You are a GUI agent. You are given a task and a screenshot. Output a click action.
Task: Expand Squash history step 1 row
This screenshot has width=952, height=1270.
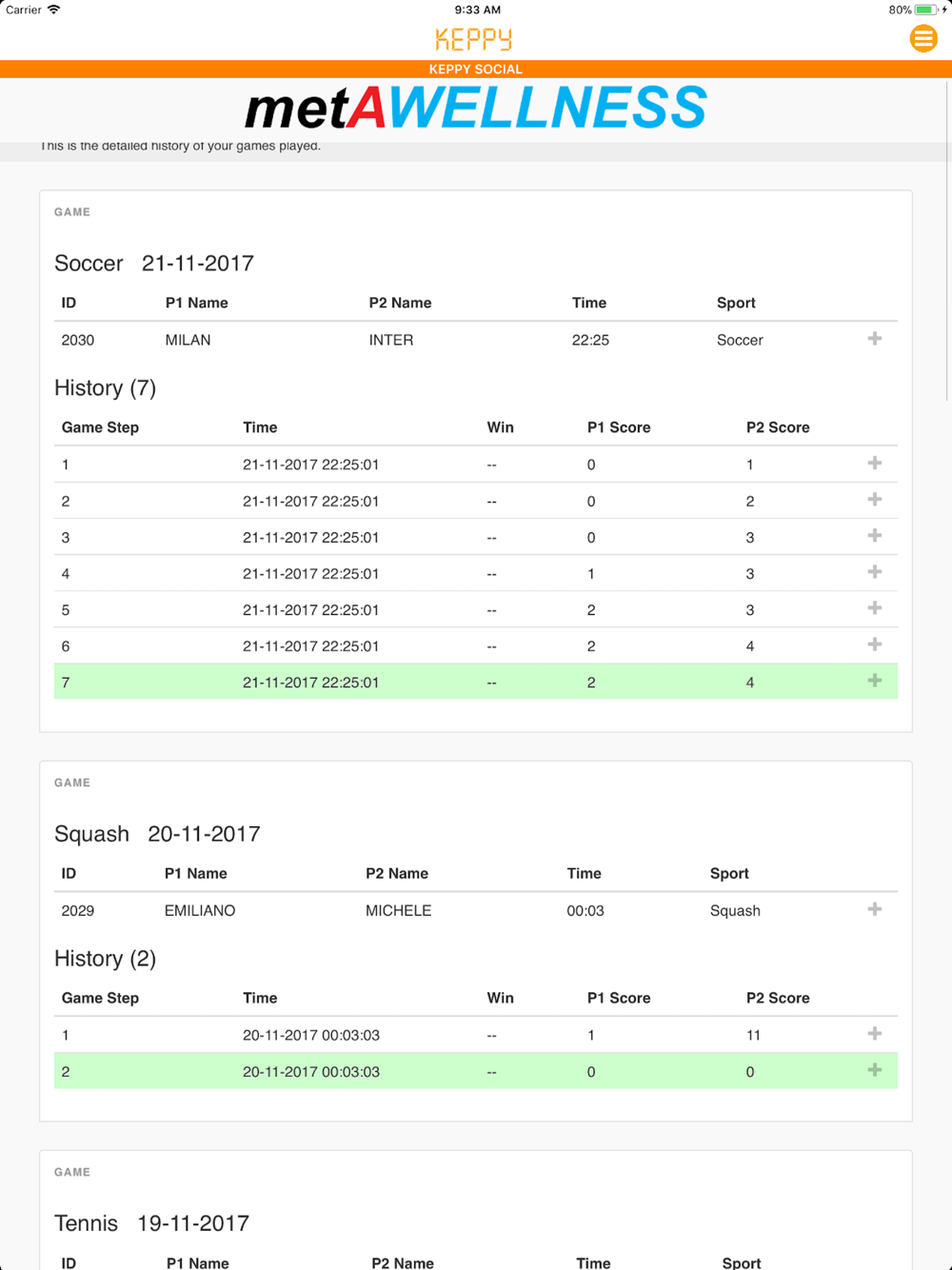(x=875, y=1034)
